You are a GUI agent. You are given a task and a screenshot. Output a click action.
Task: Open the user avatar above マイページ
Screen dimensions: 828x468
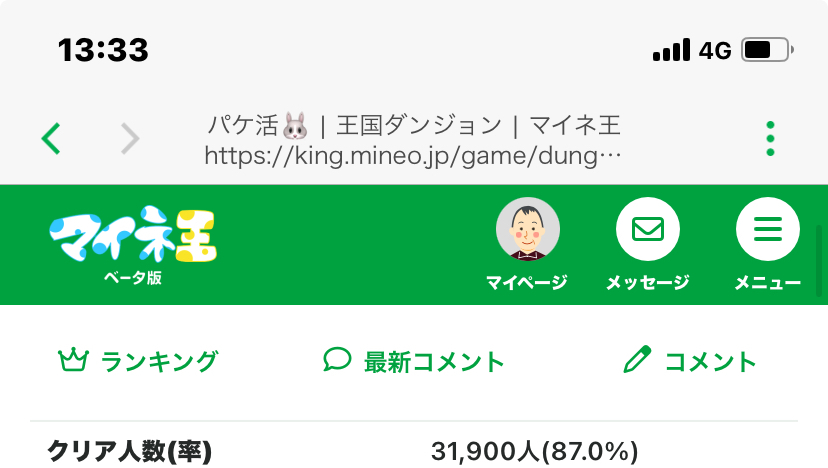(x=528, y=229)
